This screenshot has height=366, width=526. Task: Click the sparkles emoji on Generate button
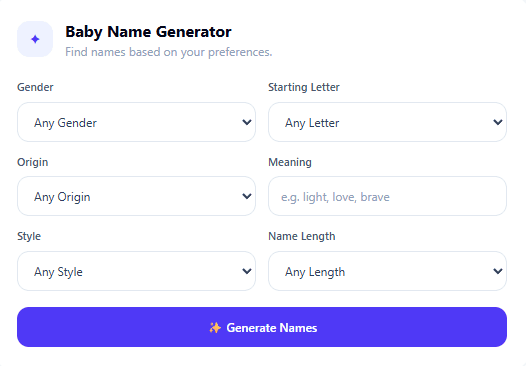[215, 327]
